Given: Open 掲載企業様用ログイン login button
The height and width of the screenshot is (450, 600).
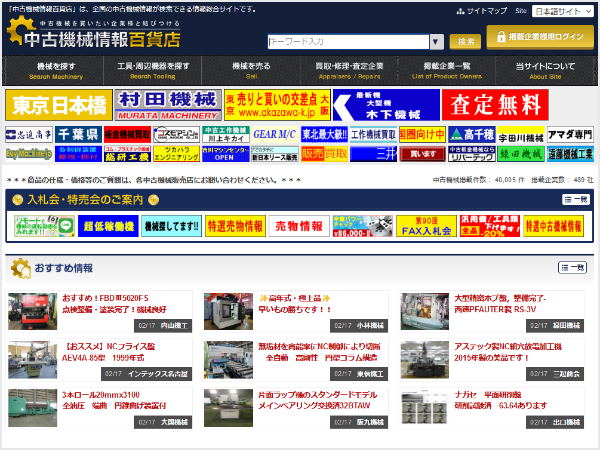Looking at the screenshot, I should click(540, 37).
